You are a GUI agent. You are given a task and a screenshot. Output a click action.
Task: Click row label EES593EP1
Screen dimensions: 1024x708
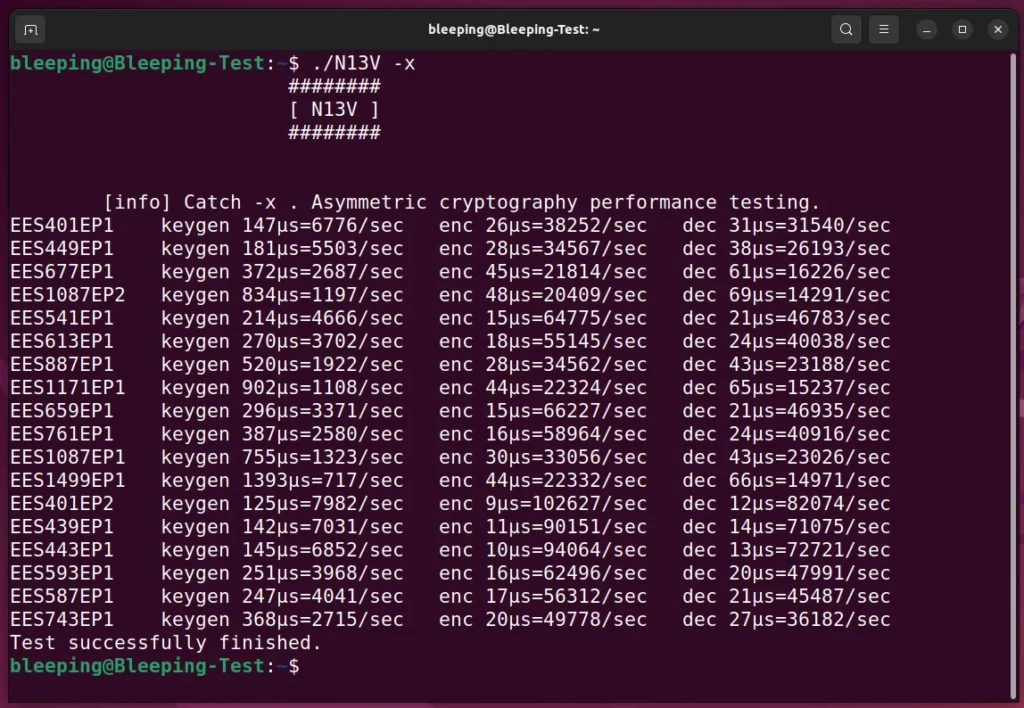coord(61,573)
